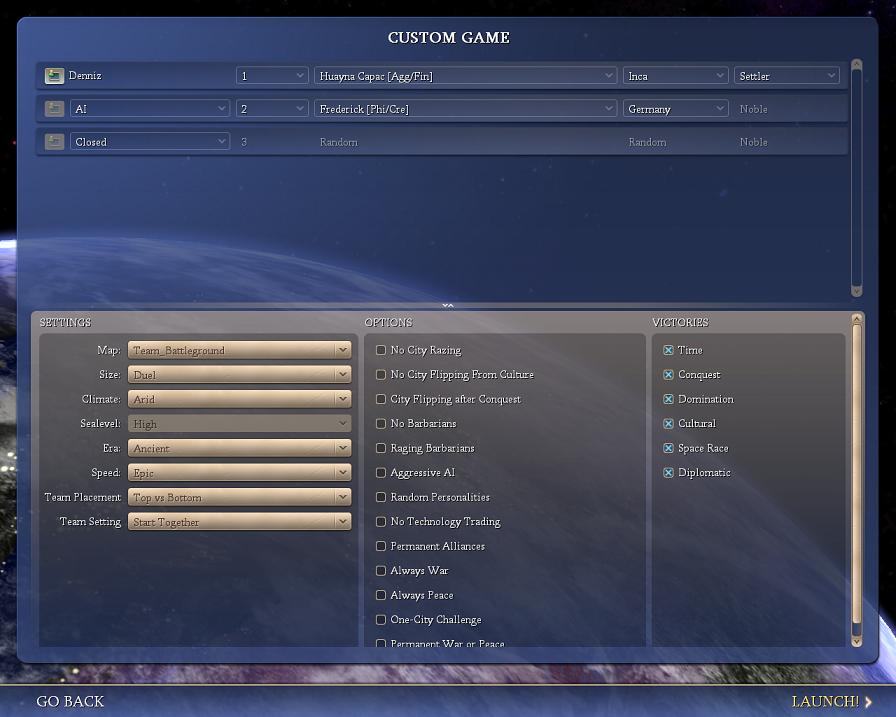Toggle City Flipping after Conquest

pyautogui.click(x=381, y=399)
